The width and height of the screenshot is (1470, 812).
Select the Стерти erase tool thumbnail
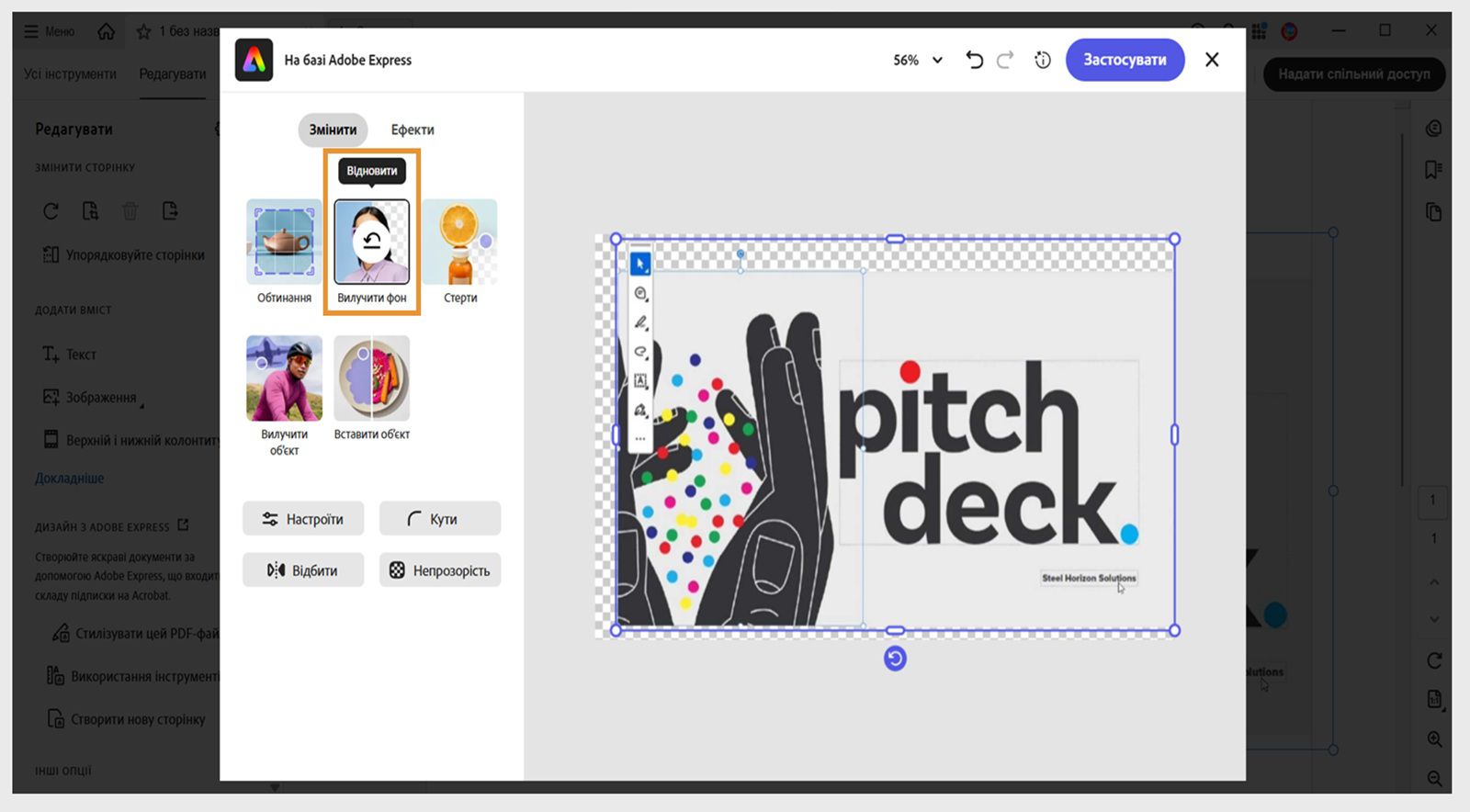[460, 242]
